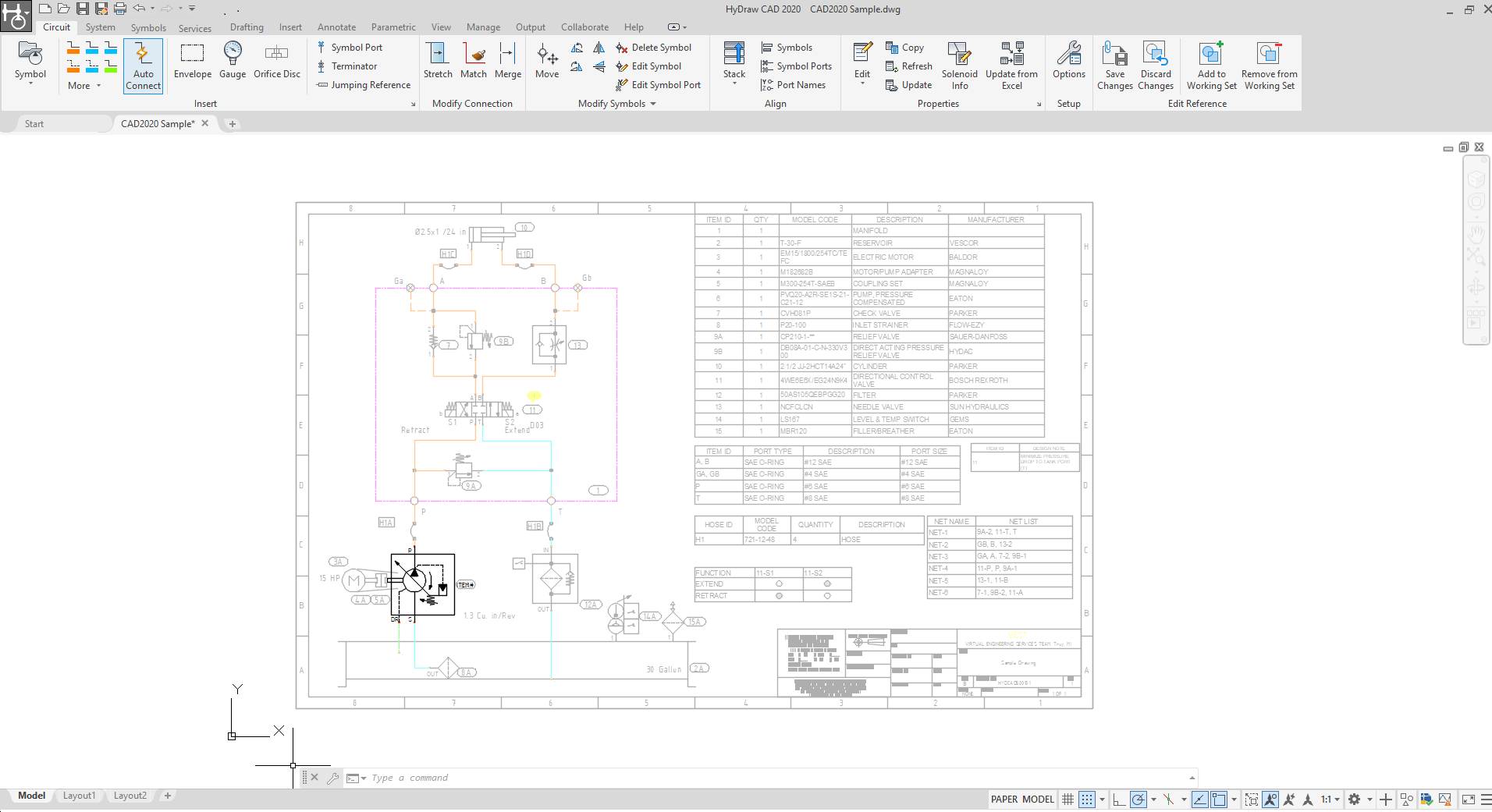Open the polar tracking angle dropdown arrow
Viewport: 1492px width, 812px height.
click(x=1153, y=799)
